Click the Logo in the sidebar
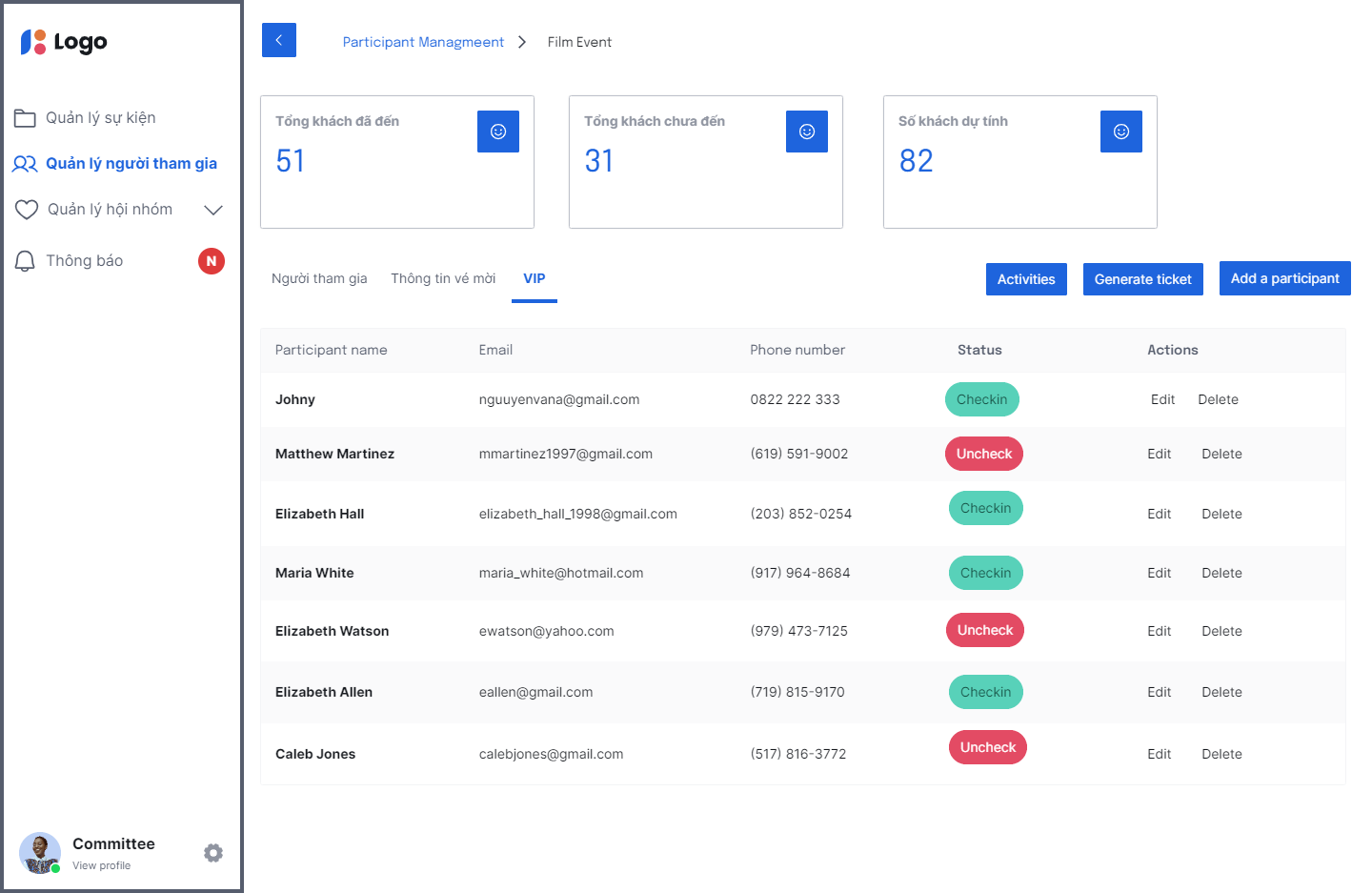The height and width of the screenshot is (893, 1372). tap(64, 42)
